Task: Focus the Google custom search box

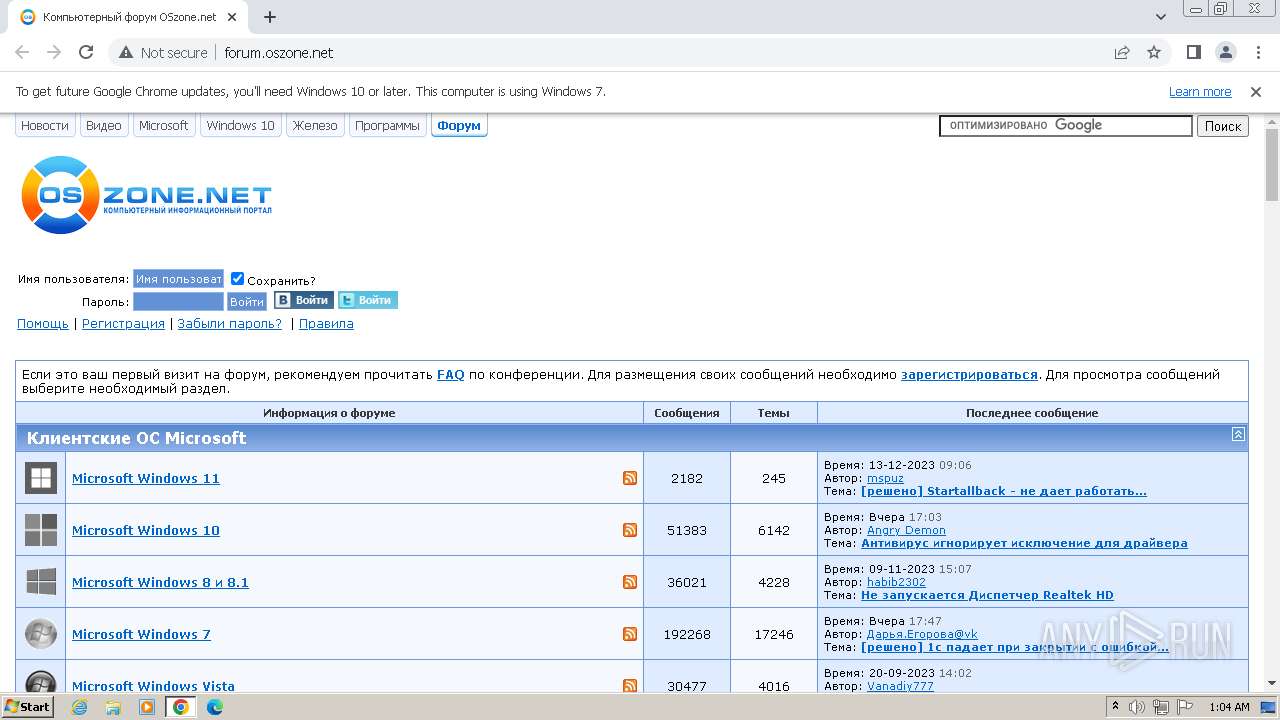Action: [x=1066, y=125]
